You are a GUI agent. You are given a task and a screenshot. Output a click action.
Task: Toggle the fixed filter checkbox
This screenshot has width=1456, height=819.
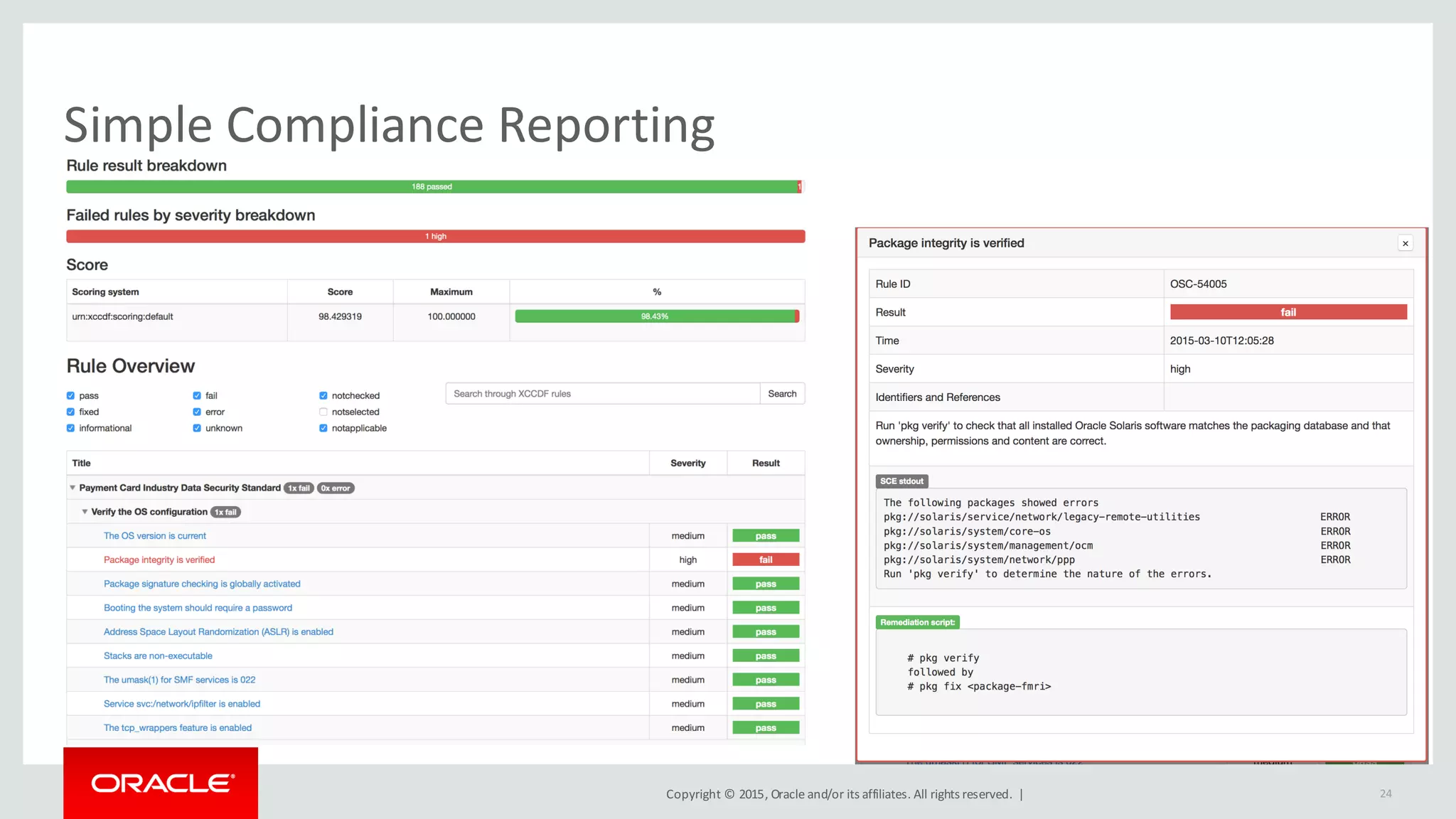click(x=70, y=412)
